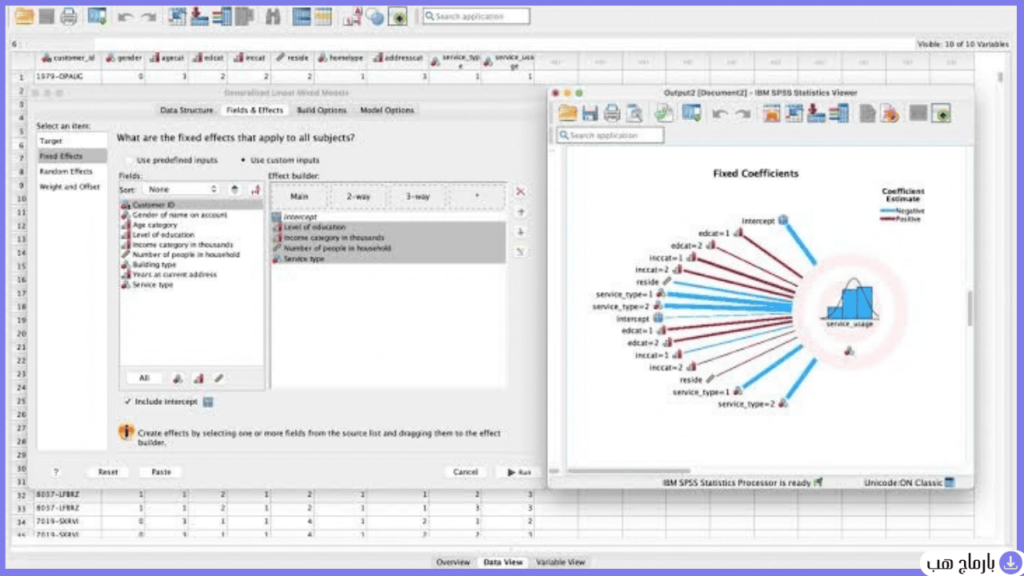Redo in the Statistics Viewer toolbar
1024x576 pixels.
click(743, 114)
